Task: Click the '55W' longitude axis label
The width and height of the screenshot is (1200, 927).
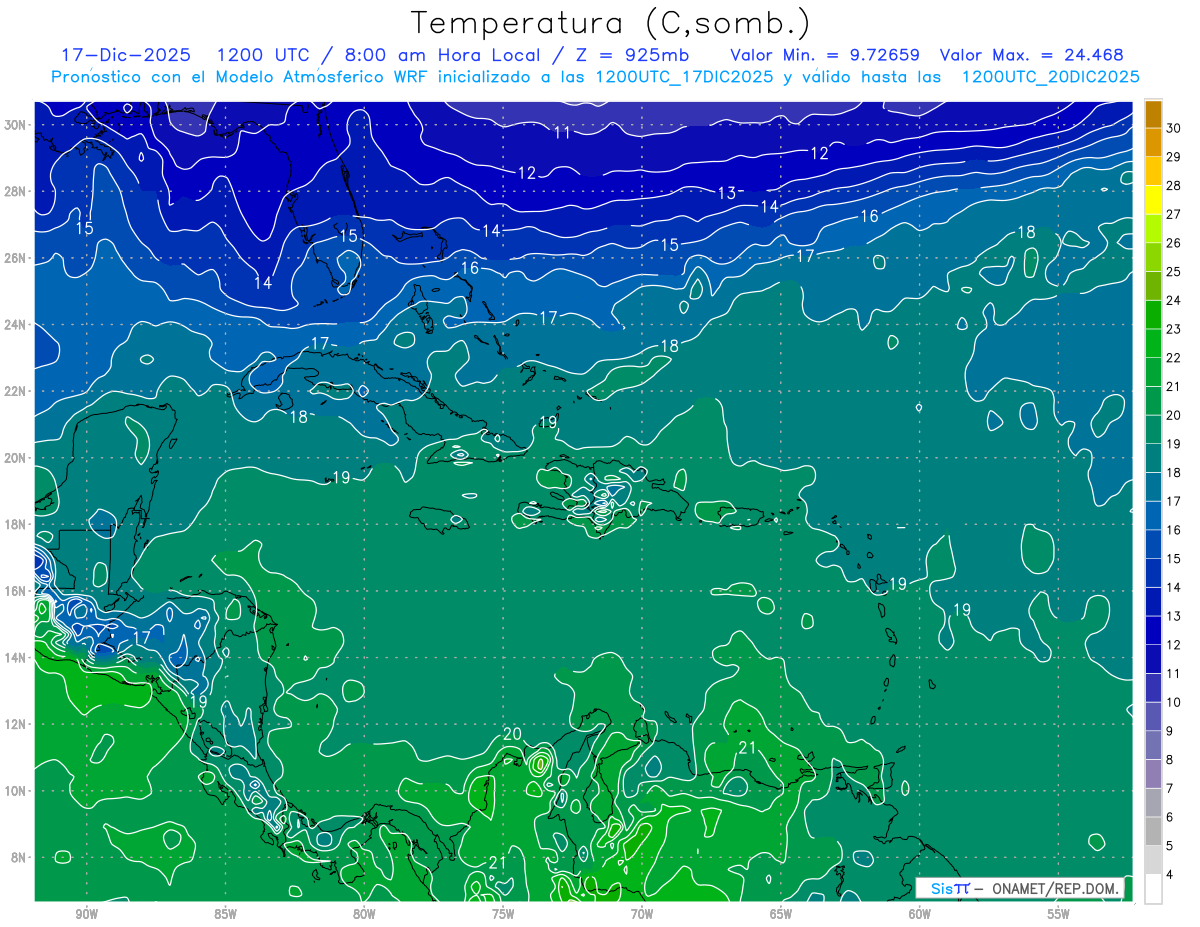Action: 1059,915
